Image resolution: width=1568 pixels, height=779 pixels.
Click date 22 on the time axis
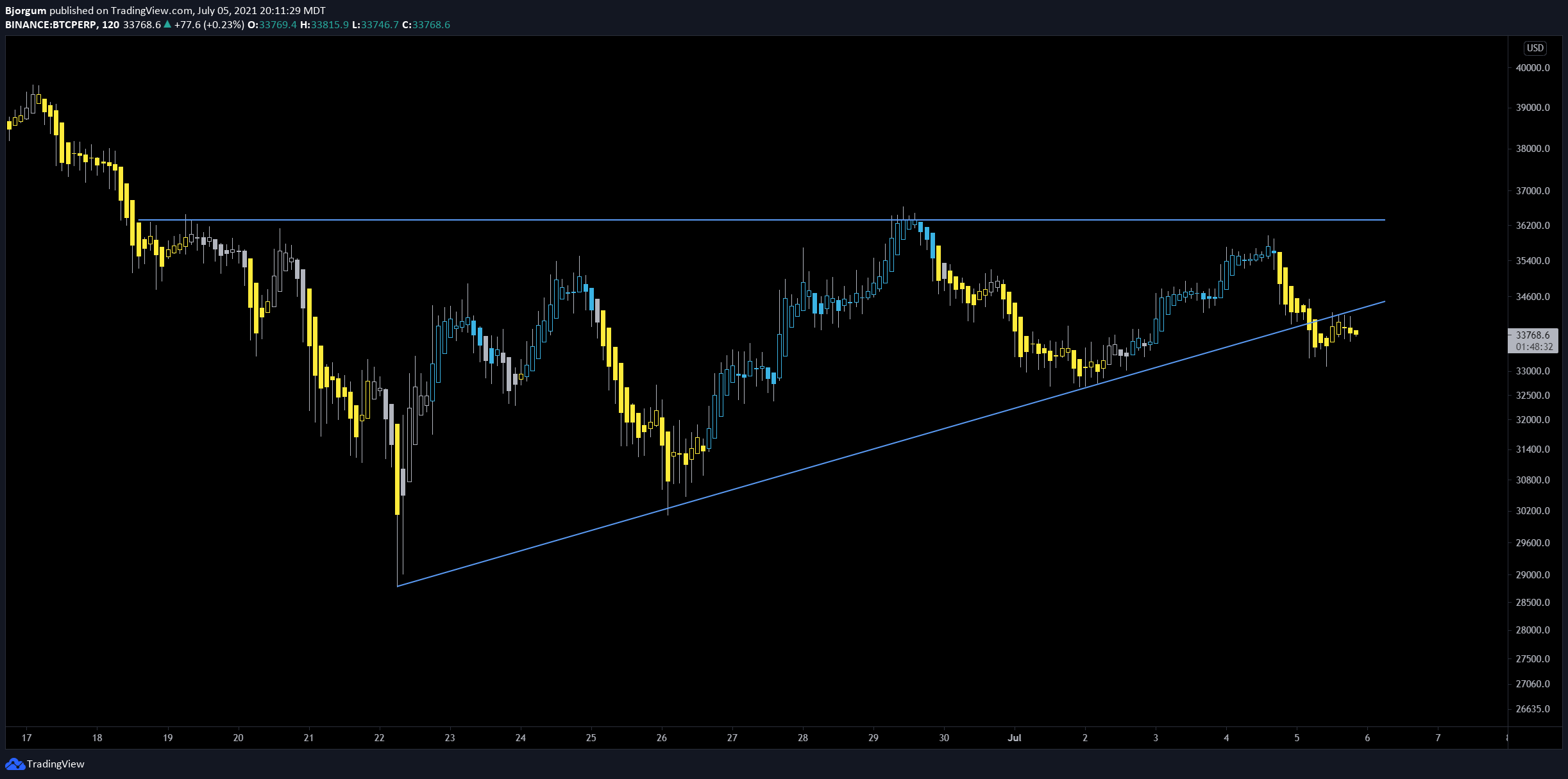click(x=380, y=738)
